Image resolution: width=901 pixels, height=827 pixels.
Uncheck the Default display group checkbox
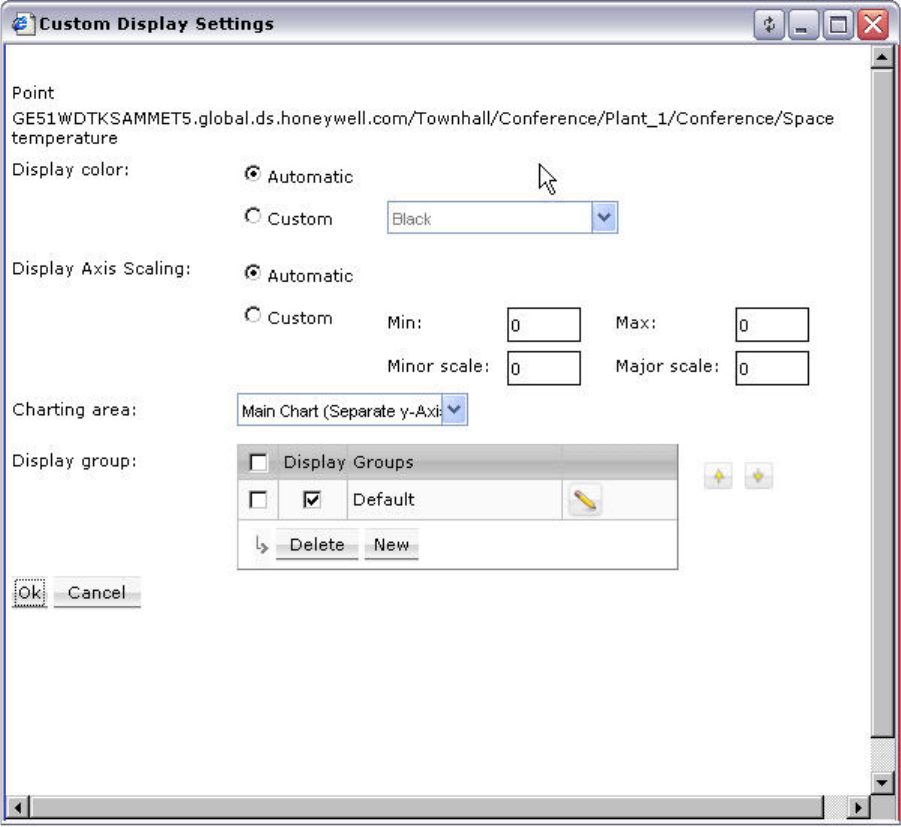point(311,500)
